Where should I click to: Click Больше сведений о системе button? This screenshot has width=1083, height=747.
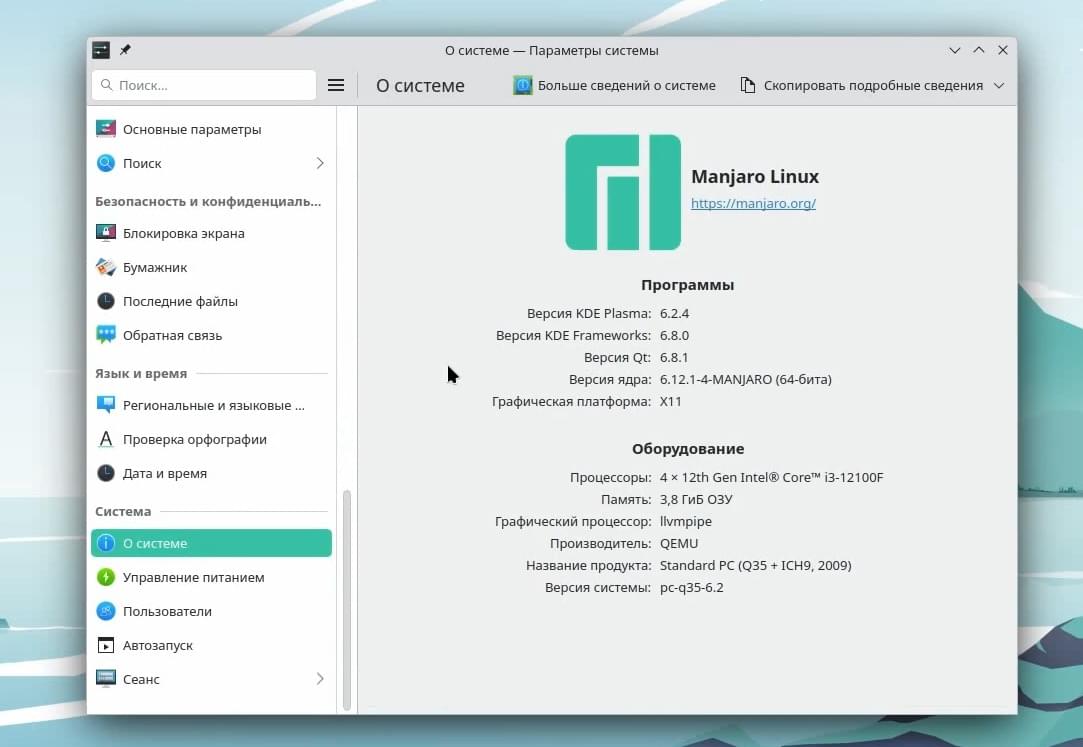pos(615,86)
